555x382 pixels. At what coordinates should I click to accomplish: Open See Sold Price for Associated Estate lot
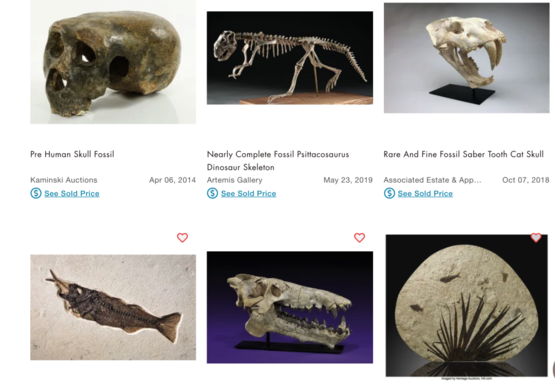(425, 194)
